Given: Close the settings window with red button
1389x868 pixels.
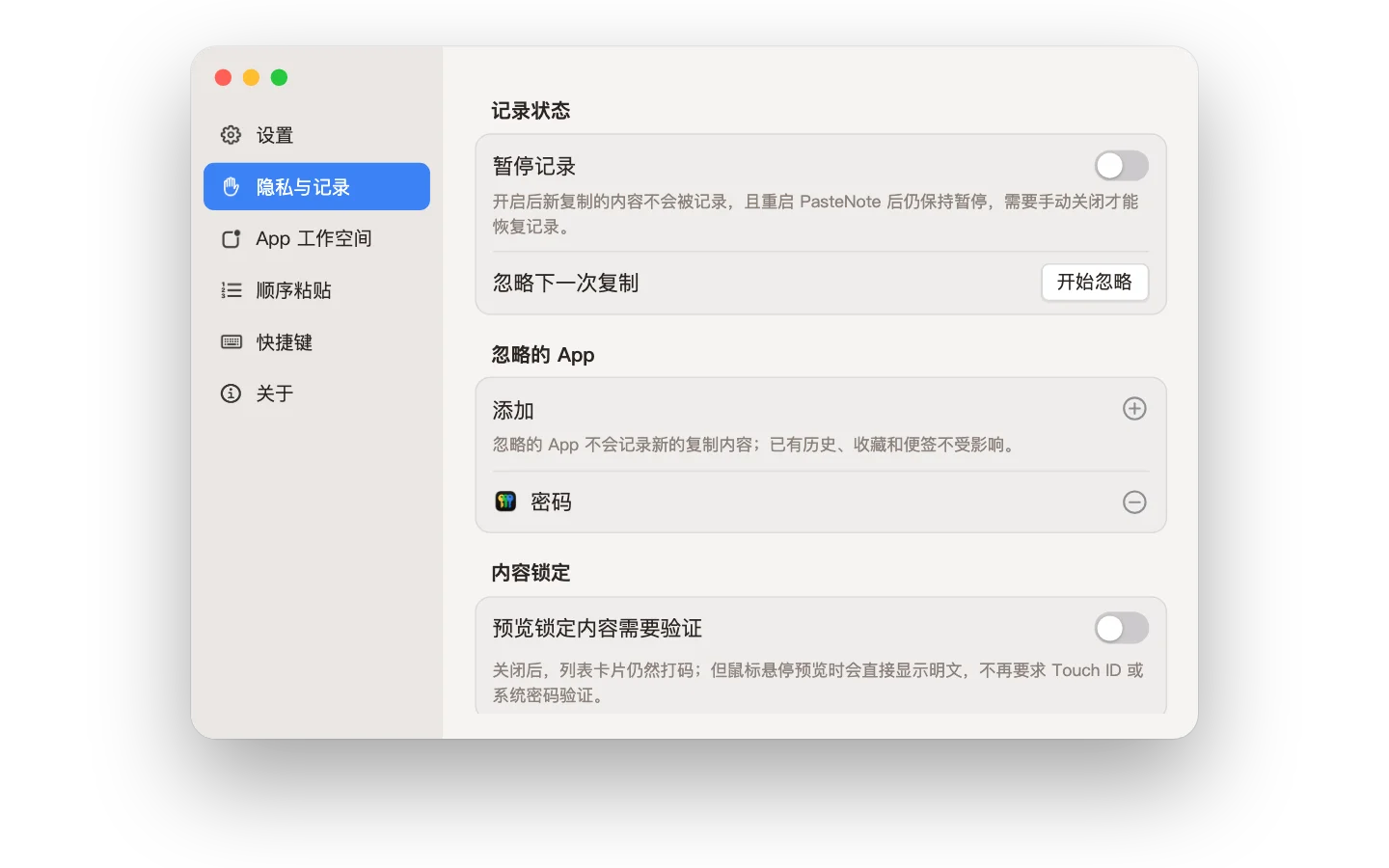Looking at the screenshot, I should point(223,77).
